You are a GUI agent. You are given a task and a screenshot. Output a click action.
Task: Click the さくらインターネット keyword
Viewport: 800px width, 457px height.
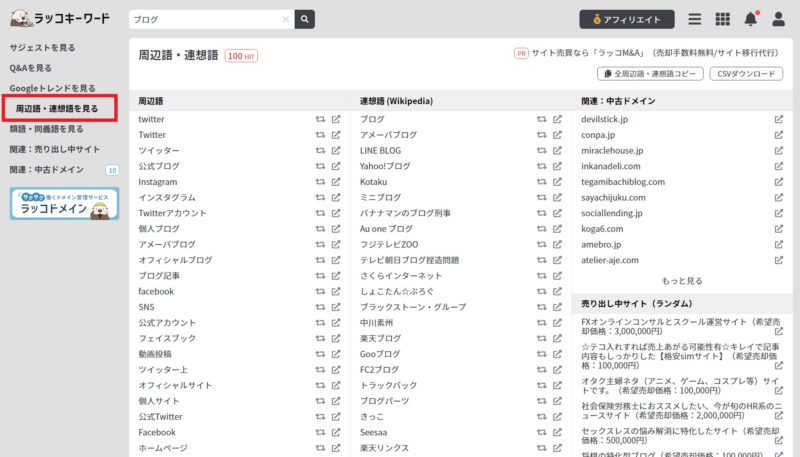tap(401, 276)
